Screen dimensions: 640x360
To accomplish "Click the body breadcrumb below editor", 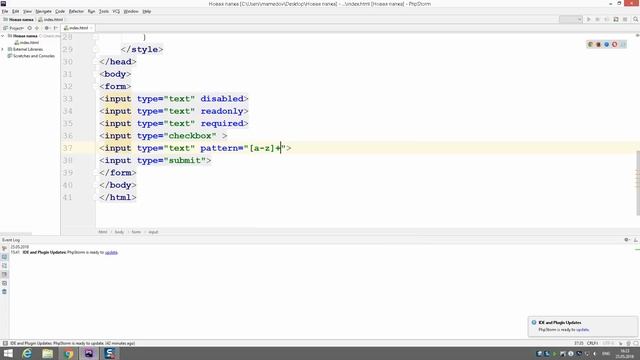I will click(119, 232).
